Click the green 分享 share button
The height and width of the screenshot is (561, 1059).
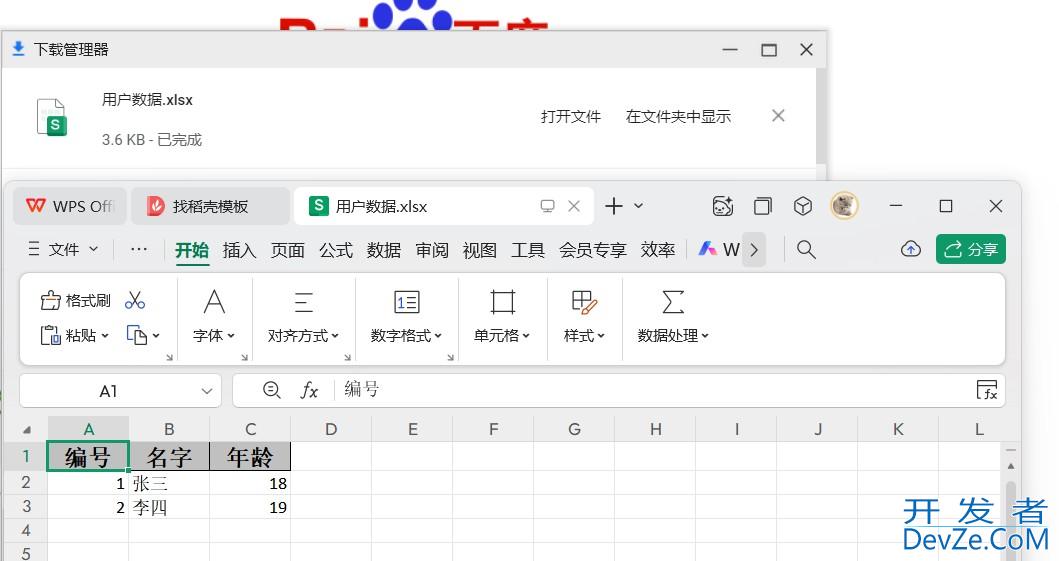970,249
